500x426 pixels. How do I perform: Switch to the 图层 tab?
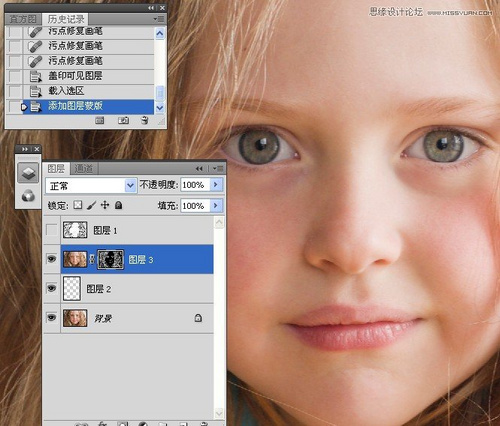click(56, 169)
